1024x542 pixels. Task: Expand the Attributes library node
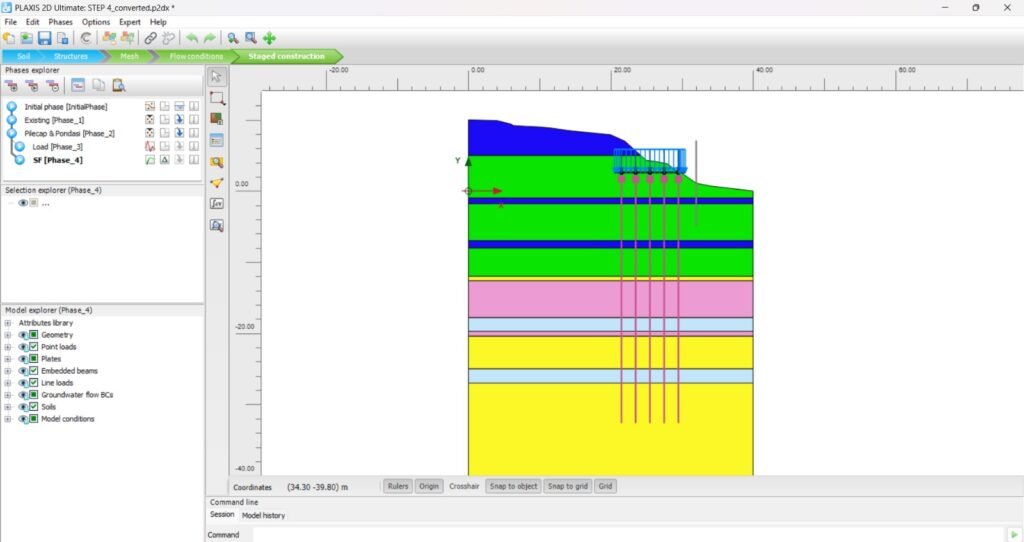(7, 323)
